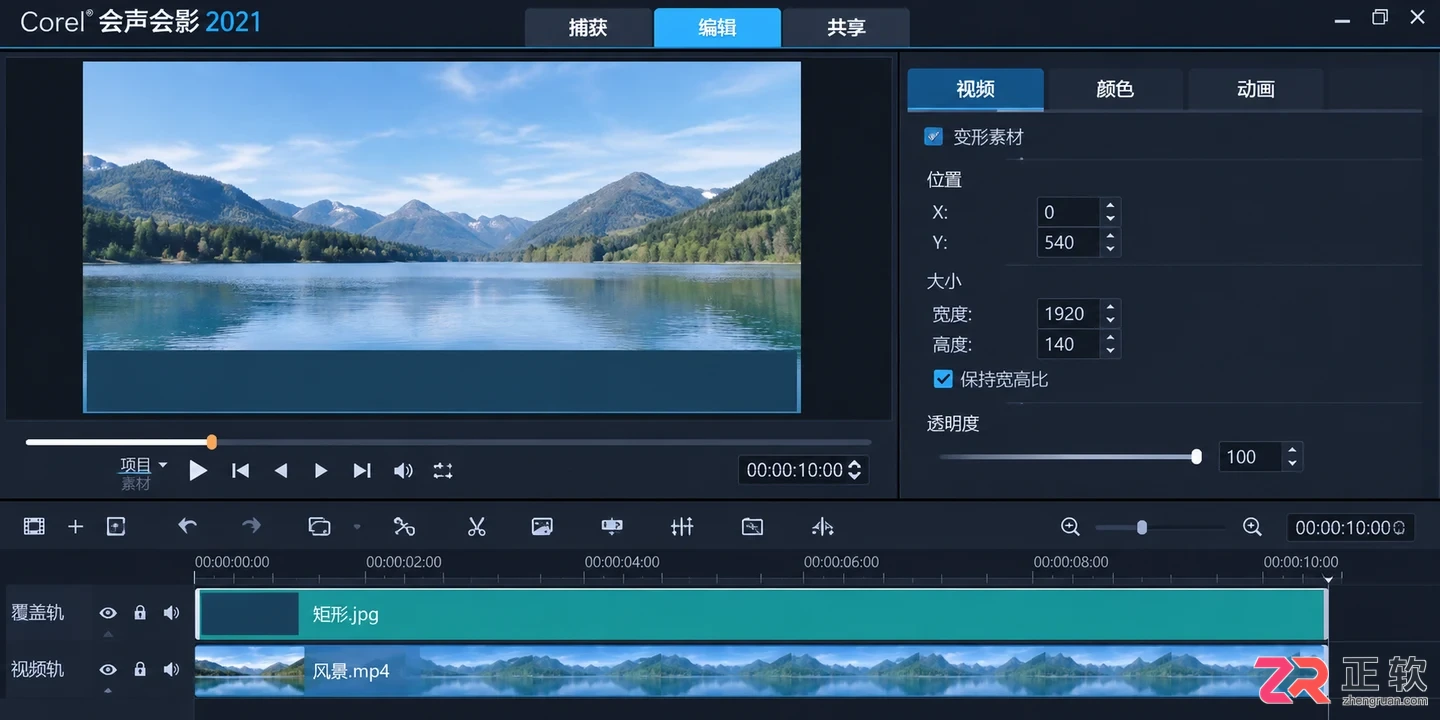Select the 视频 options tab
Viewport: 1440px width, 720px height.
pyautogui.click(x=975, y=89)
